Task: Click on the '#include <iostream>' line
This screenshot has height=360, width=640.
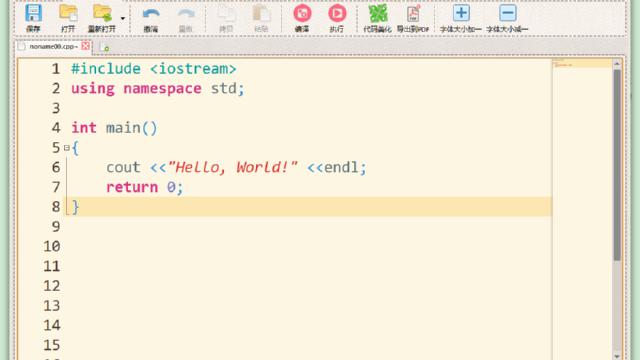Action: click(x=153, y=69)
